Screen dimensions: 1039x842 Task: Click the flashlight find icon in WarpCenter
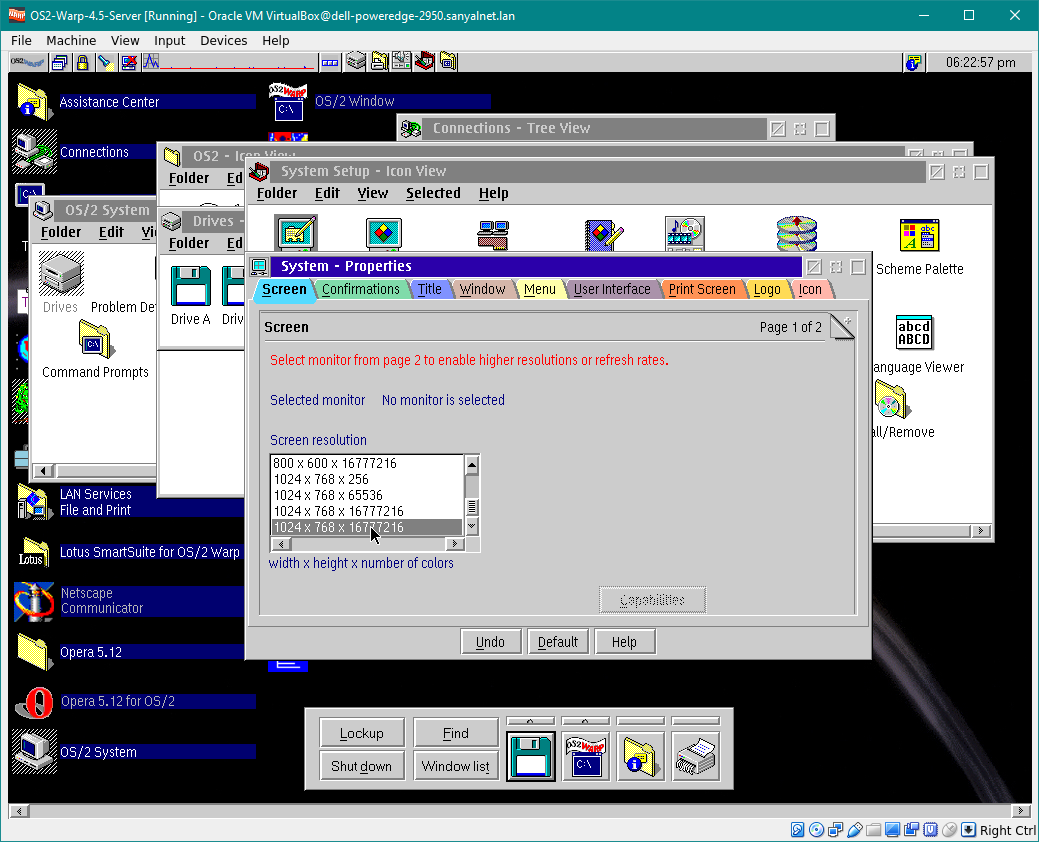coord(104,62)
